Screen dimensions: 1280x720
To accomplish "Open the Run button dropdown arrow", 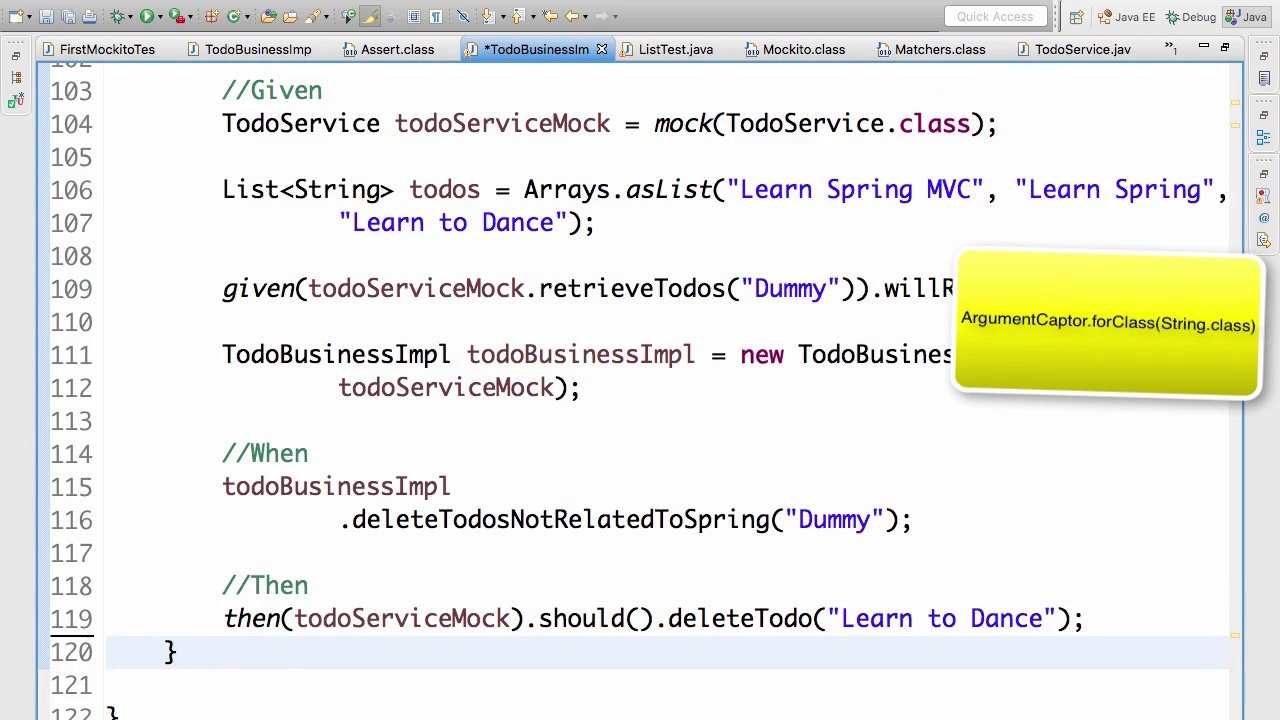I will 160,16.
